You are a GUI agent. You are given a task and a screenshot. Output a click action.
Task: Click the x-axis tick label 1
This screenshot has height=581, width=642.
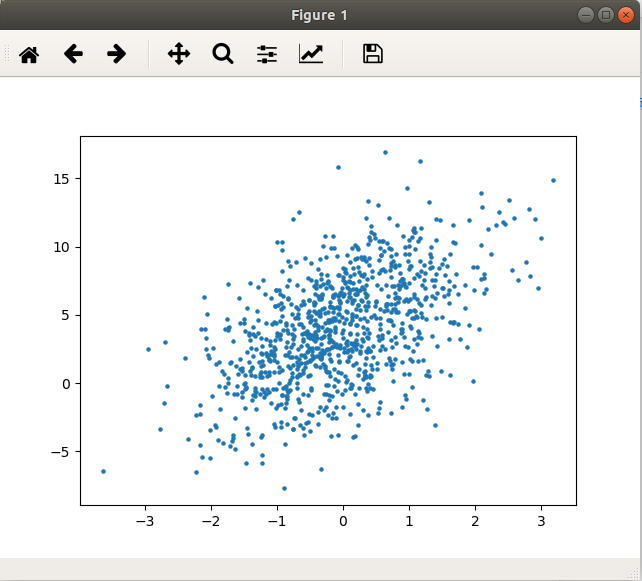[x=409, y=521]
